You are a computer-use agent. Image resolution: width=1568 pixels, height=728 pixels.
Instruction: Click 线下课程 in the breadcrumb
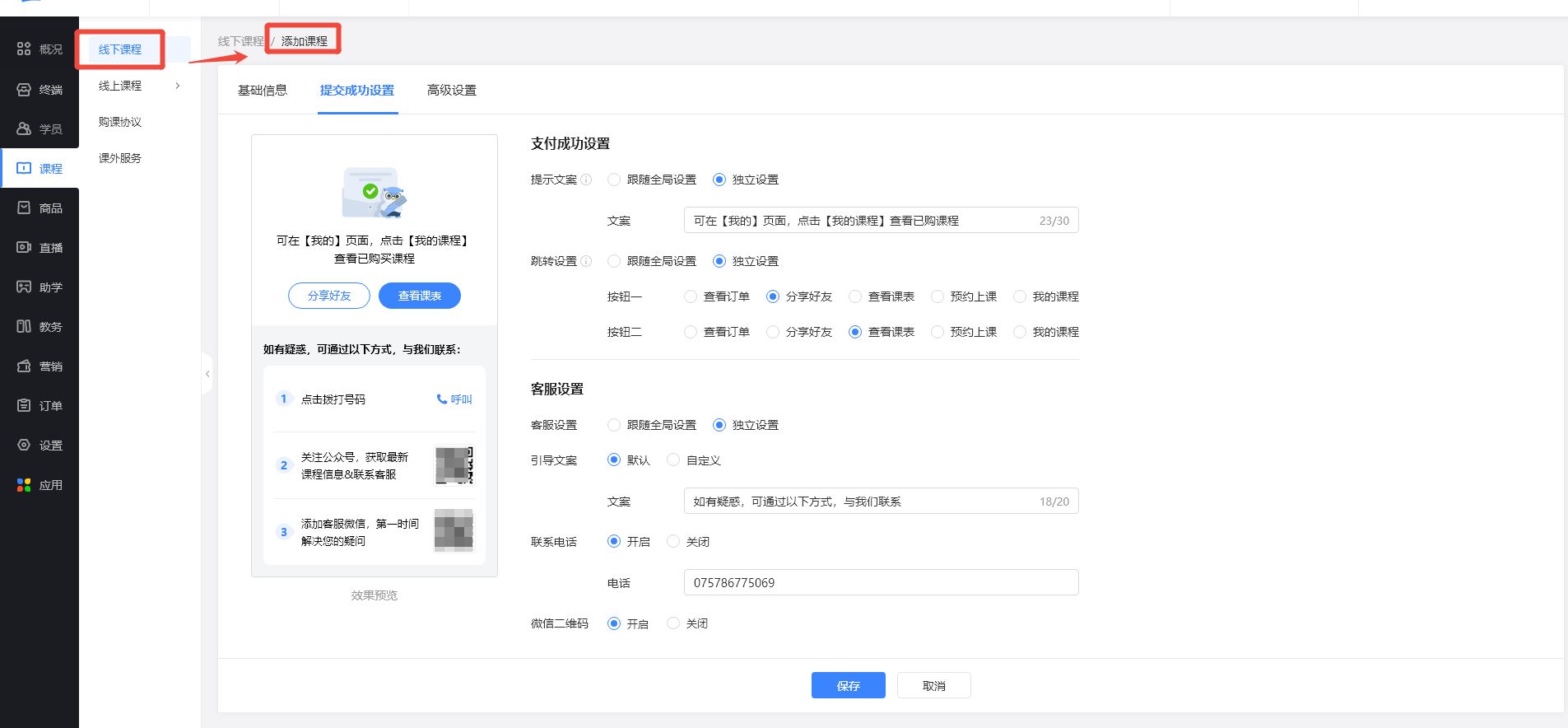coord(240,41)
